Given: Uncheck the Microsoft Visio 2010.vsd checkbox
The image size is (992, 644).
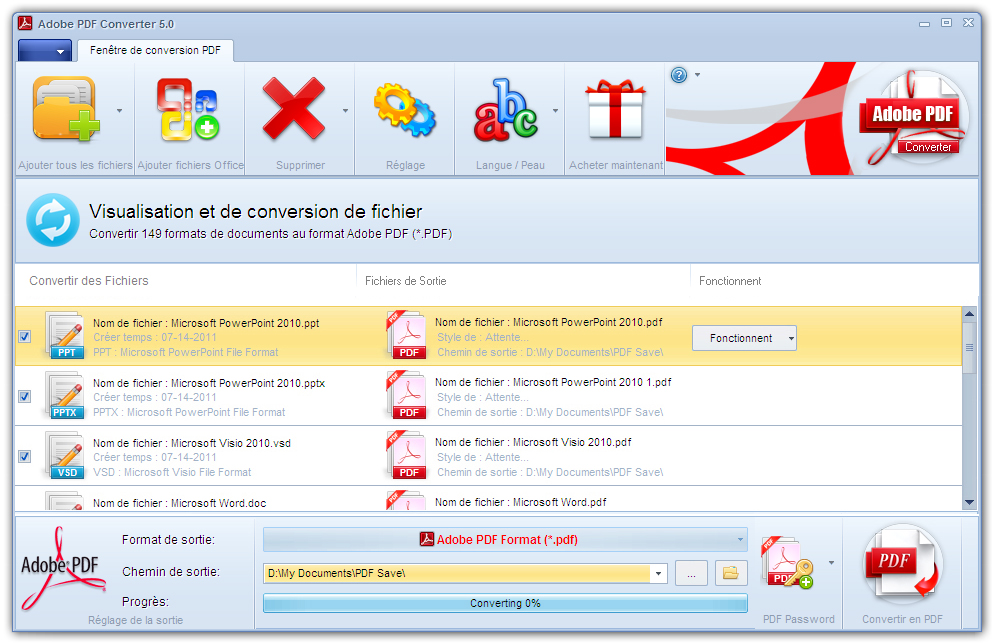Looking at the screenshot, I should click(x=25, y=456).
